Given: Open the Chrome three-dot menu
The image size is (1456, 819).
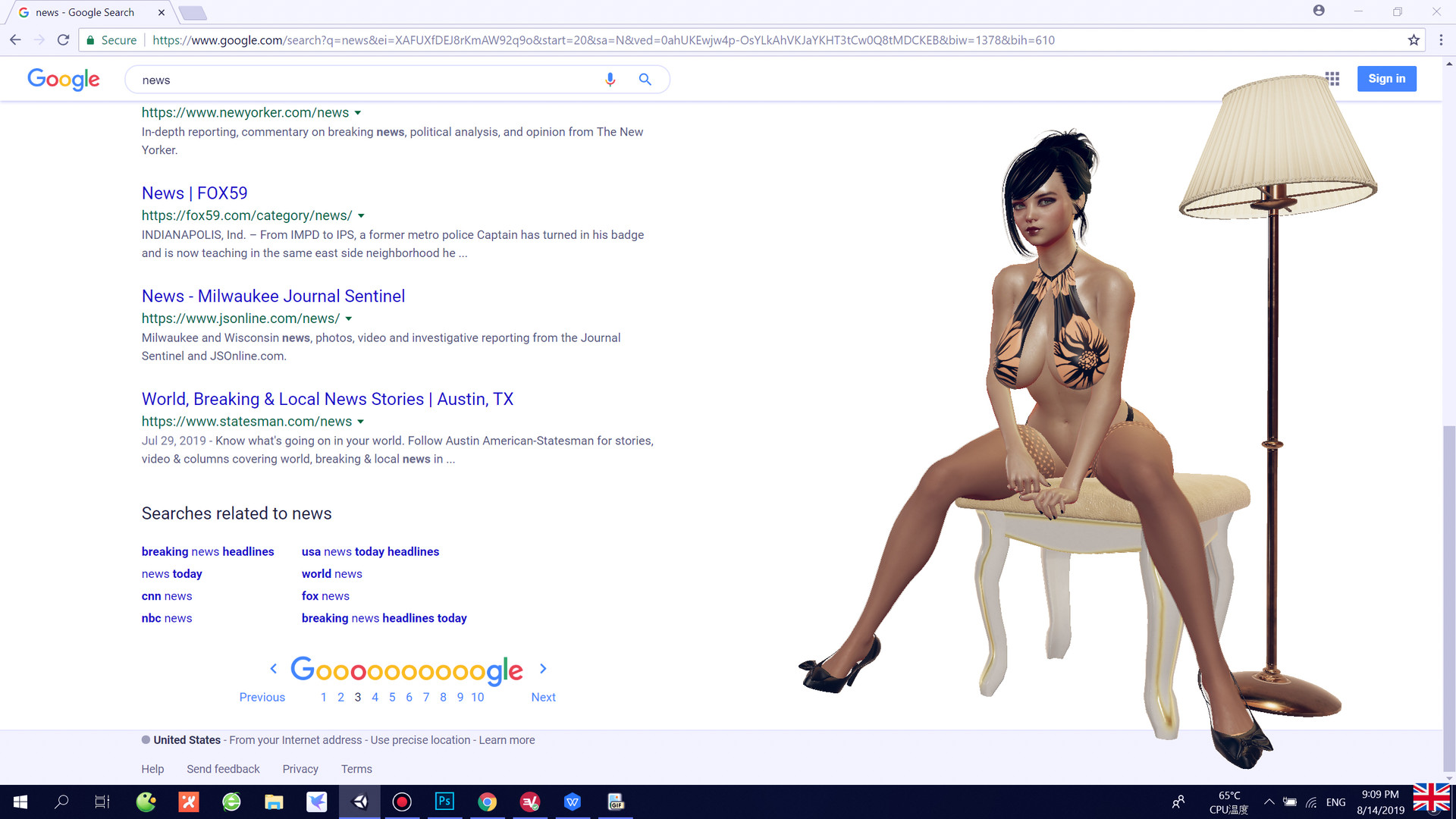Looking at the screenshot, I should (1442, 40).
